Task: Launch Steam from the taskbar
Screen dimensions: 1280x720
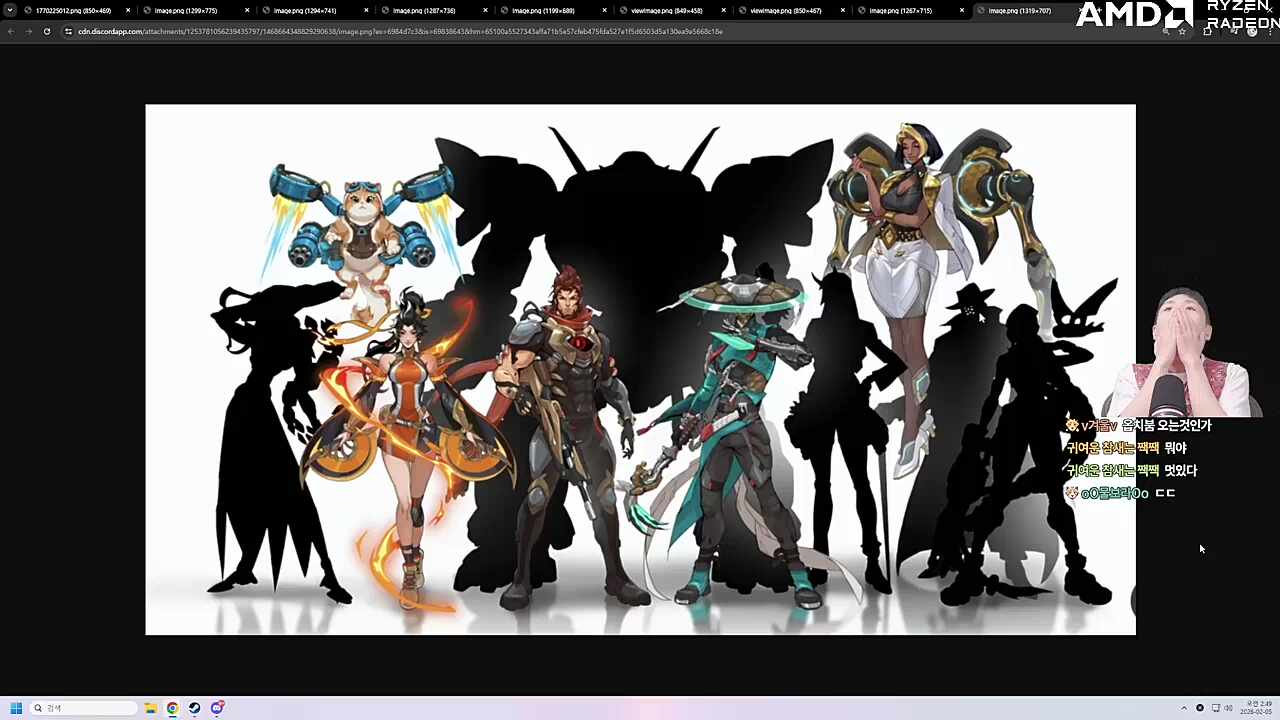Action: click(194, 708)
